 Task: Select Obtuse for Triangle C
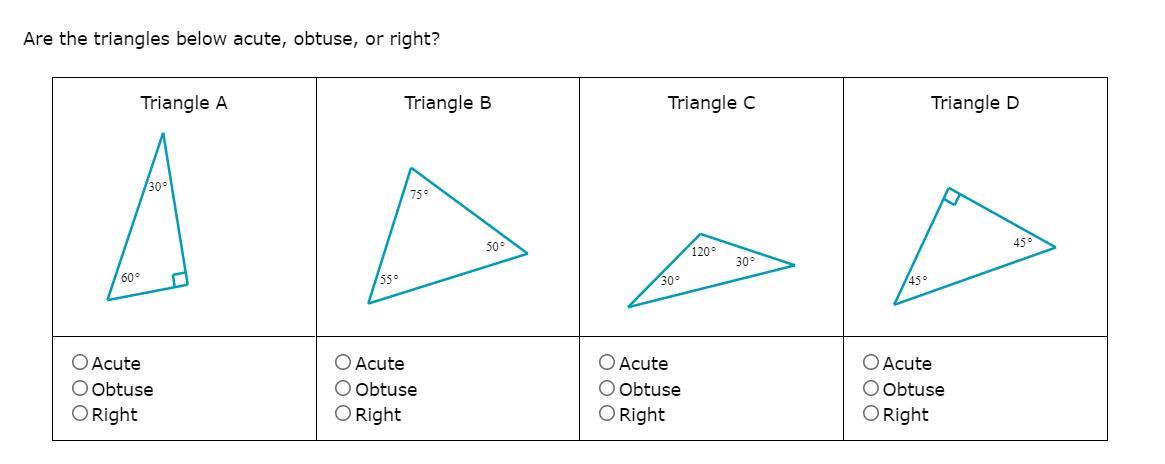point(607,388)
